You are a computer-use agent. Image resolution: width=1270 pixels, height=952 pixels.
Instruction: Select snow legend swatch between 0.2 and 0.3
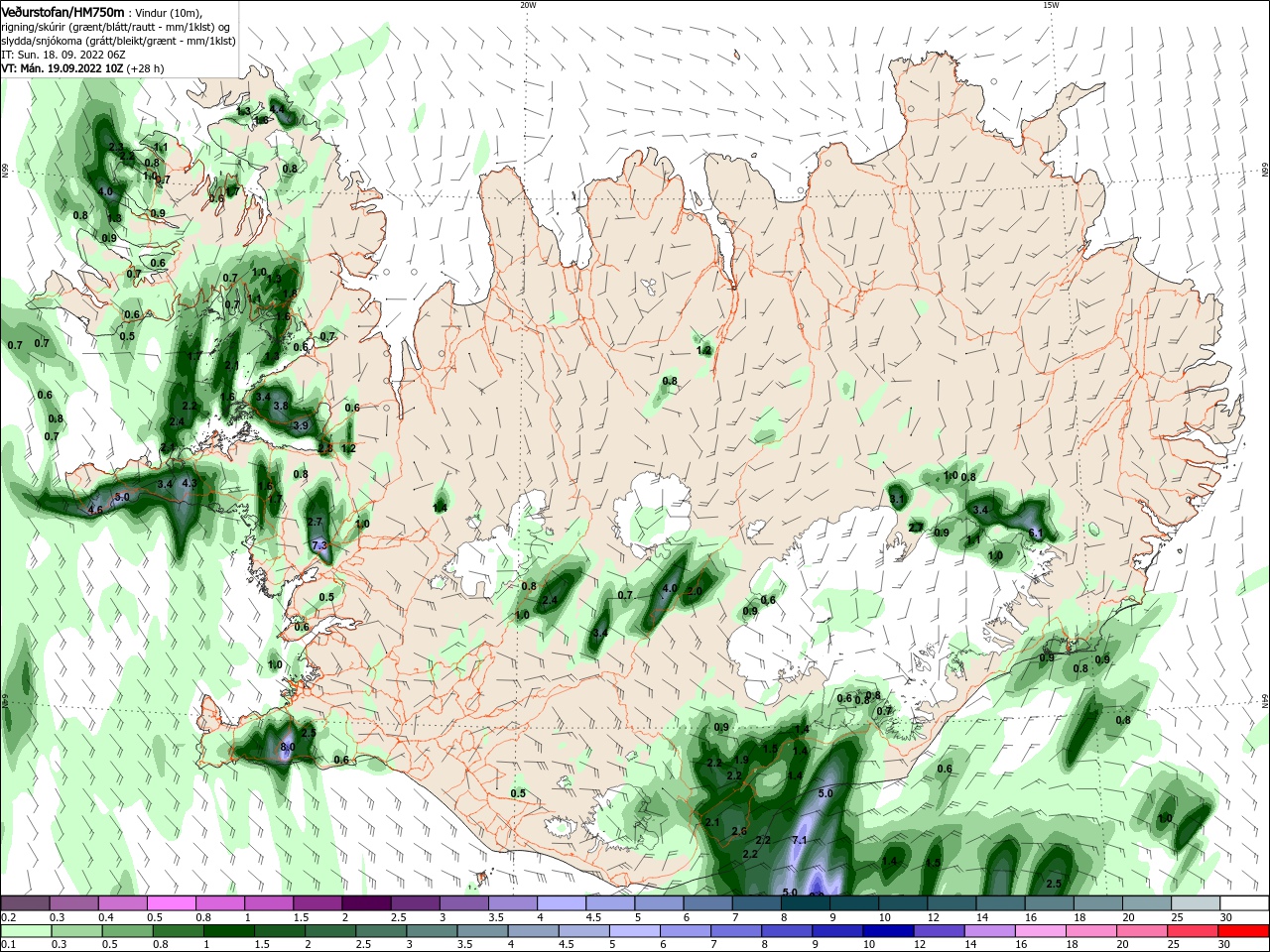[x=25, y=903]
